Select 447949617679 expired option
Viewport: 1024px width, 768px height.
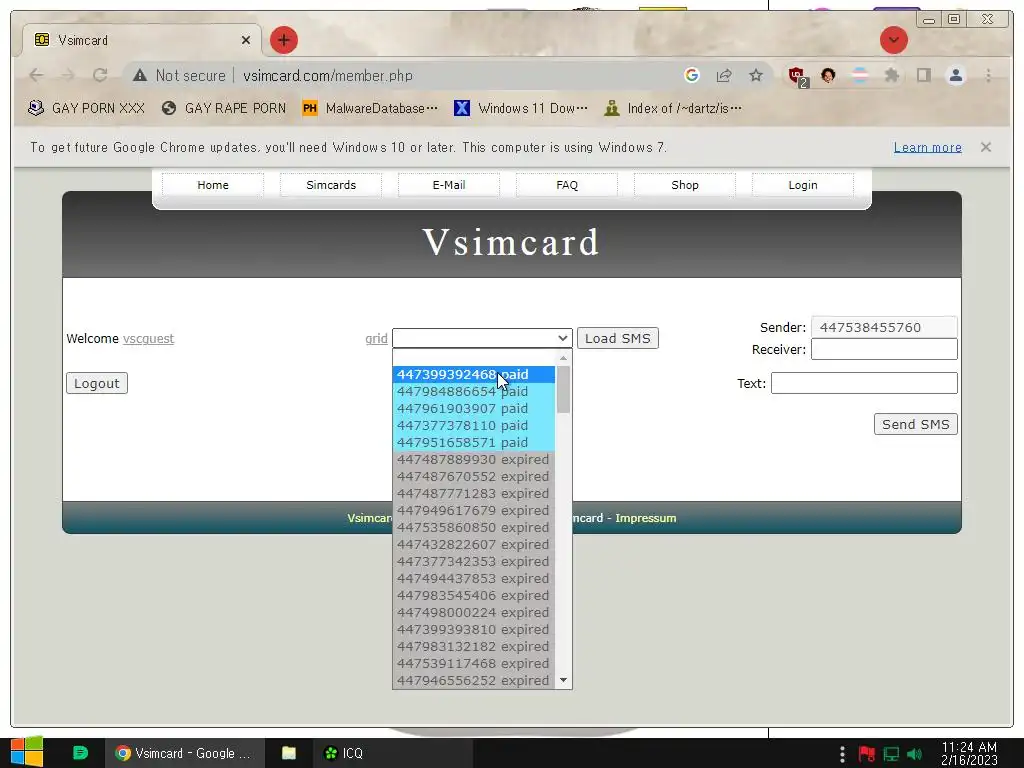click(x=474, y=510)
